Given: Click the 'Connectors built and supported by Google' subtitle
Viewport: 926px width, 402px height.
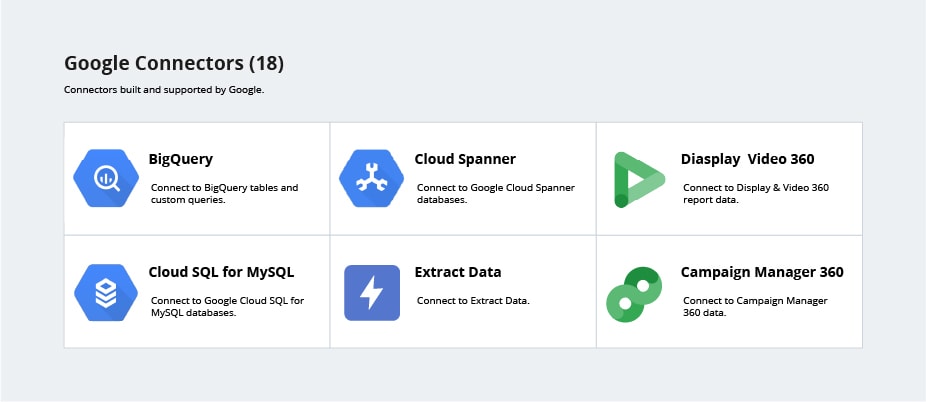Looking at the screenshot, I should 164,90.
